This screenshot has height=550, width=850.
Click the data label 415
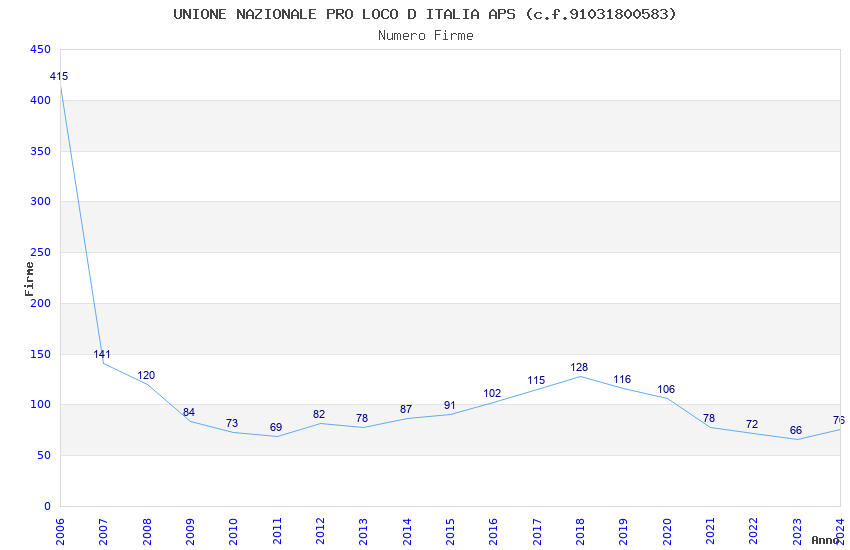coord(59,76)
